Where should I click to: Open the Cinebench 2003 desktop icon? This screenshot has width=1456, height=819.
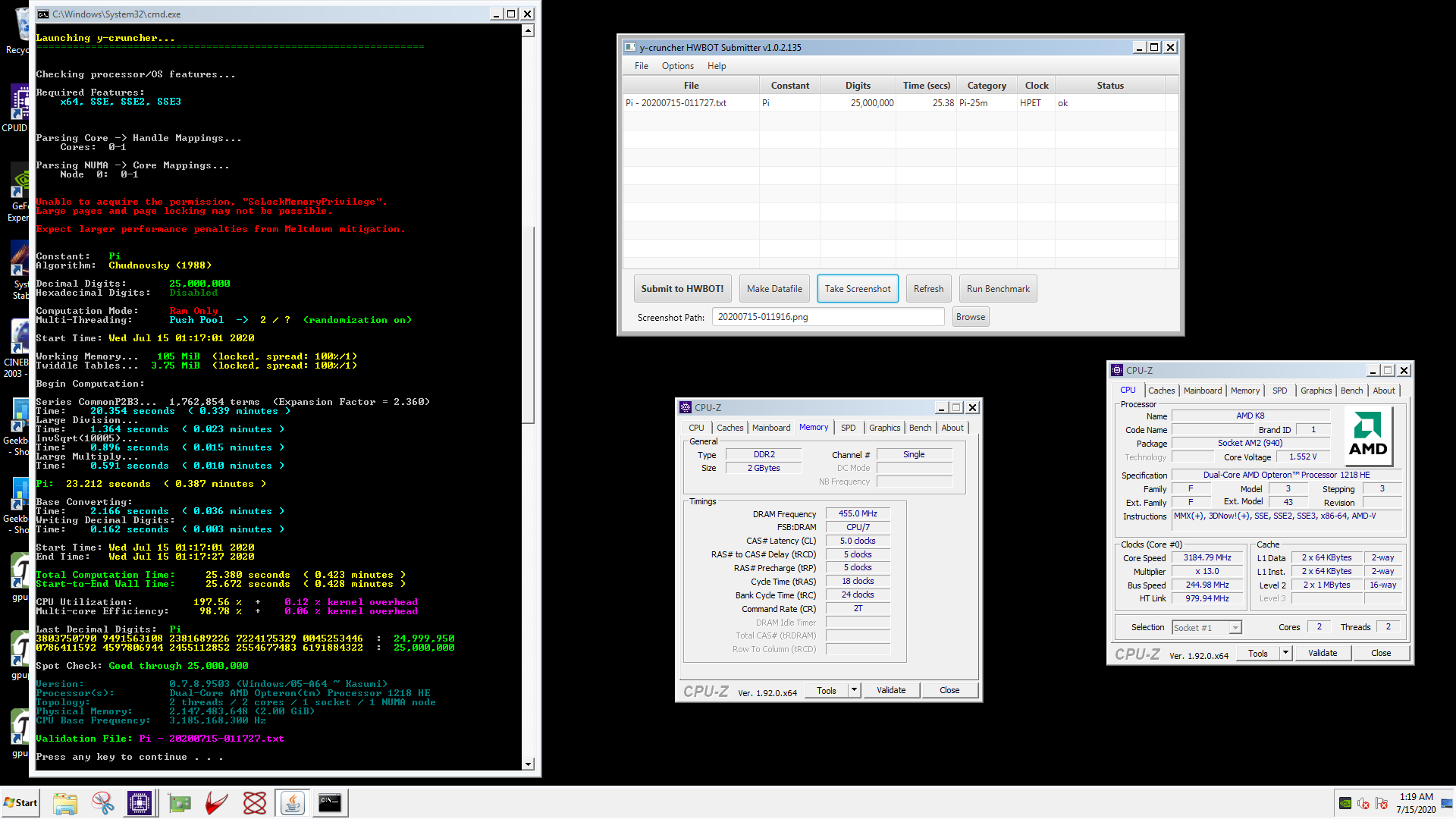click(x=17, y=349)
